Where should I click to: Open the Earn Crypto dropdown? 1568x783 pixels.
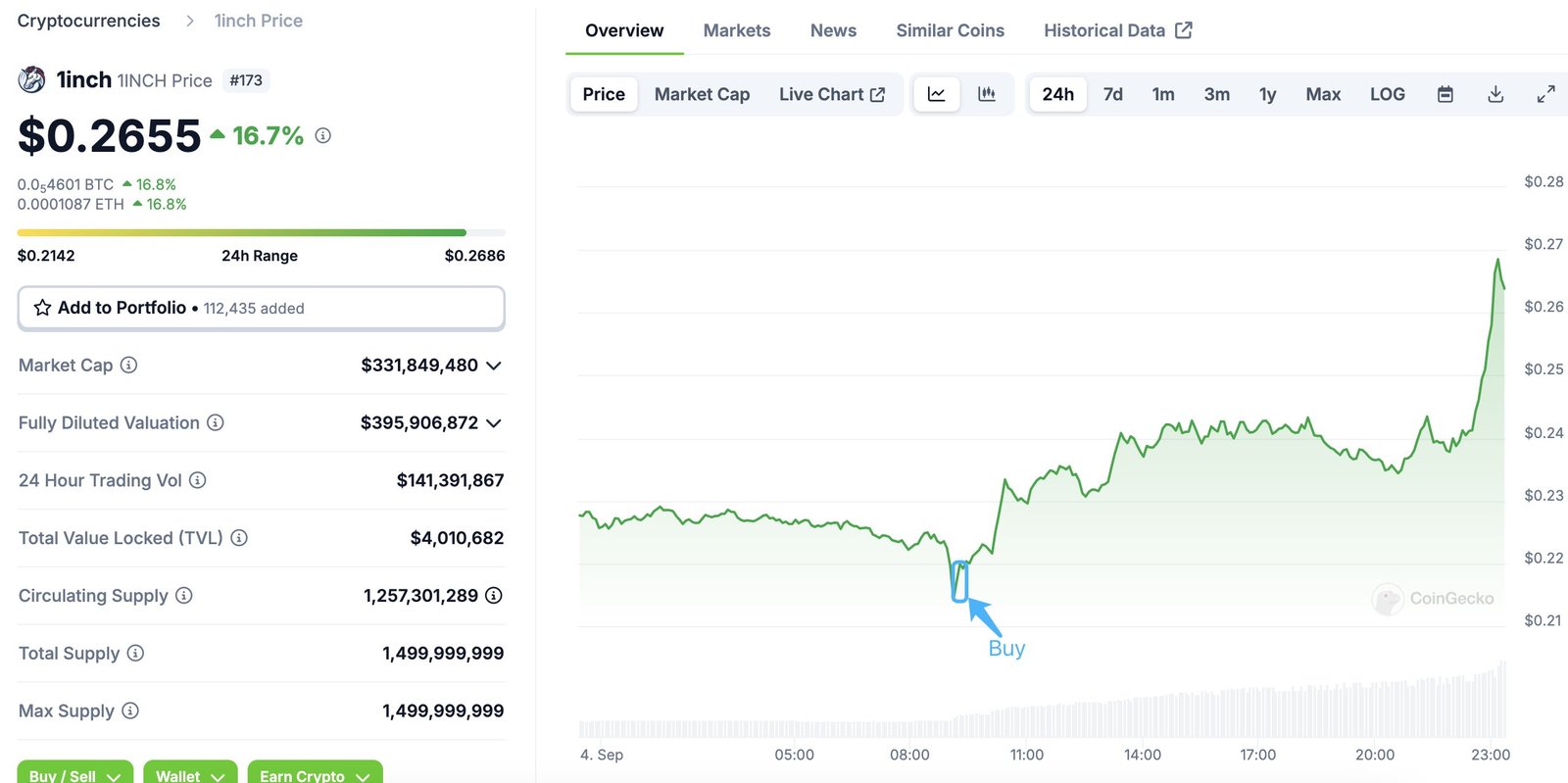[x=315, y=774]
